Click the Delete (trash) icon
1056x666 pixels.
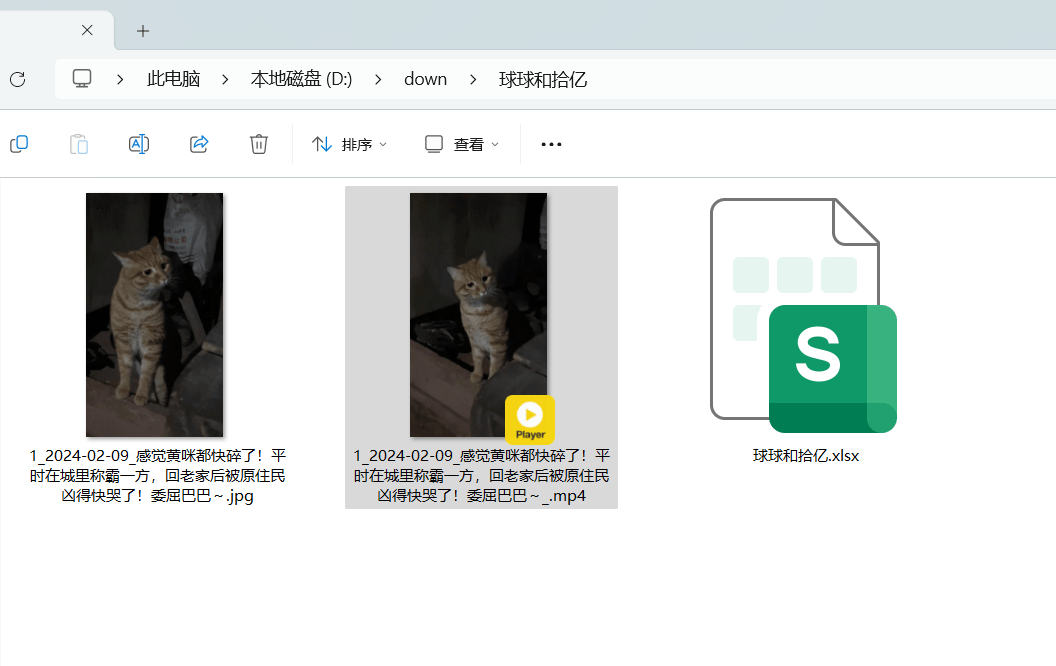click(258, 143)
